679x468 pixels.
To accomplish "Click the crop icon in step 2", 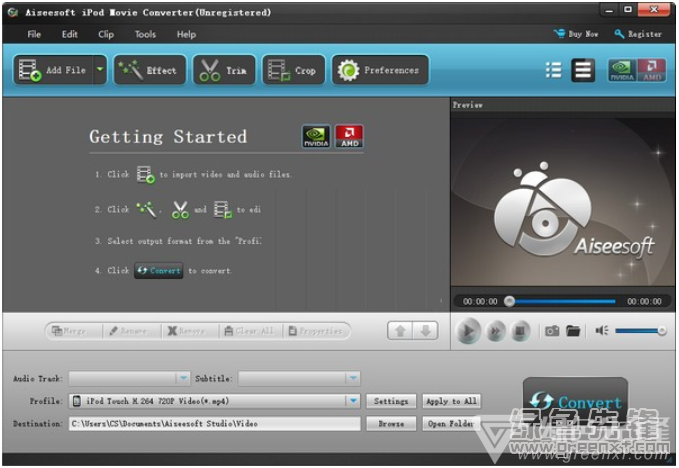I will 223,210.
